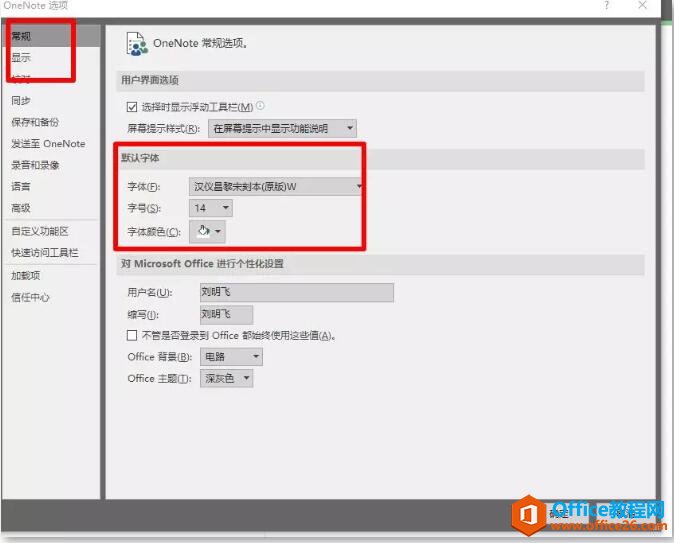Open the 字体颜色 color picker
Viewport: 674px width, 543px height.
(207, 232)
